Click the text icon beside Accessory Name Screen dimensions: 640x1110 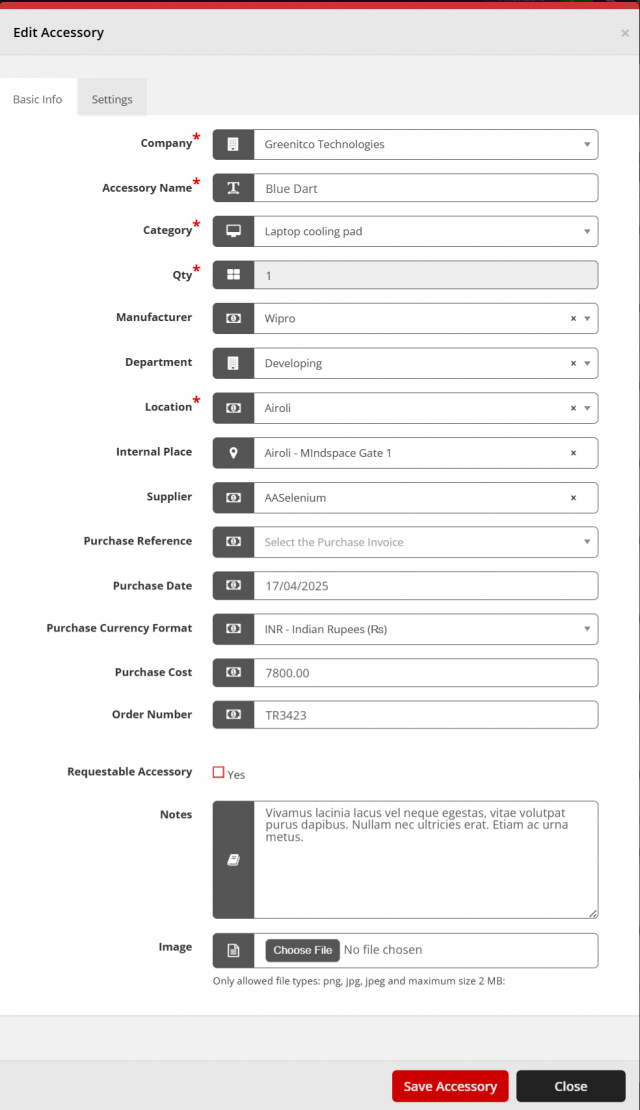point(233,188)
